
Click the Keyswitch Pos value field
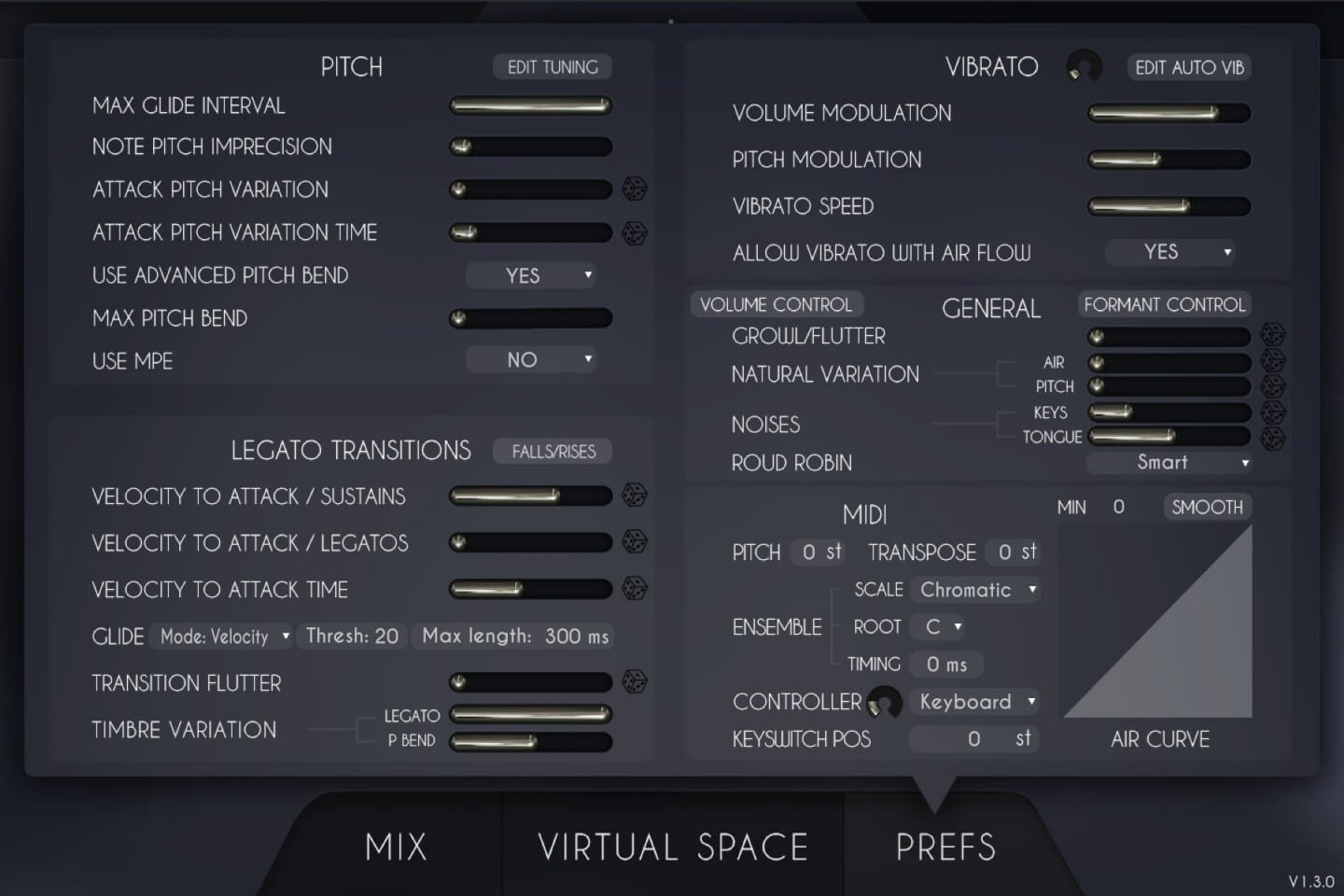point(973,739)
